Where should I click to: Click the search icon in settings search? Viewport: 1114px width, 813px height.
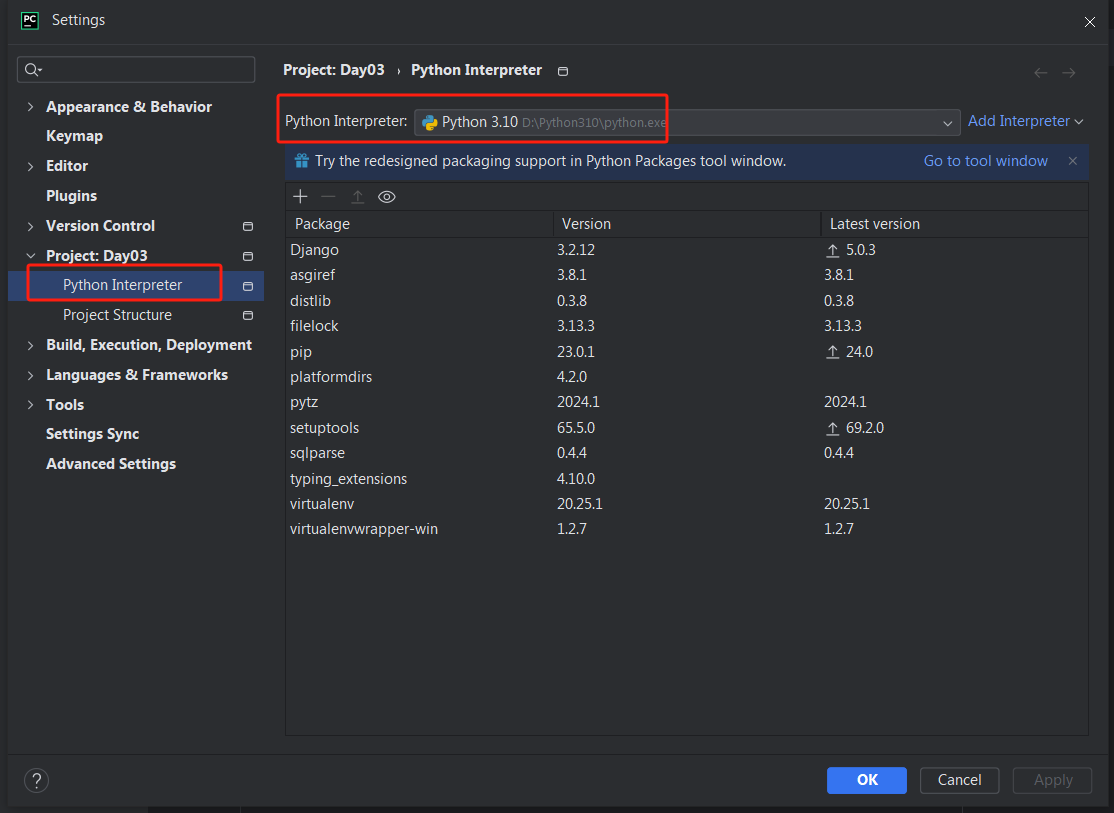tap(33, 70)
